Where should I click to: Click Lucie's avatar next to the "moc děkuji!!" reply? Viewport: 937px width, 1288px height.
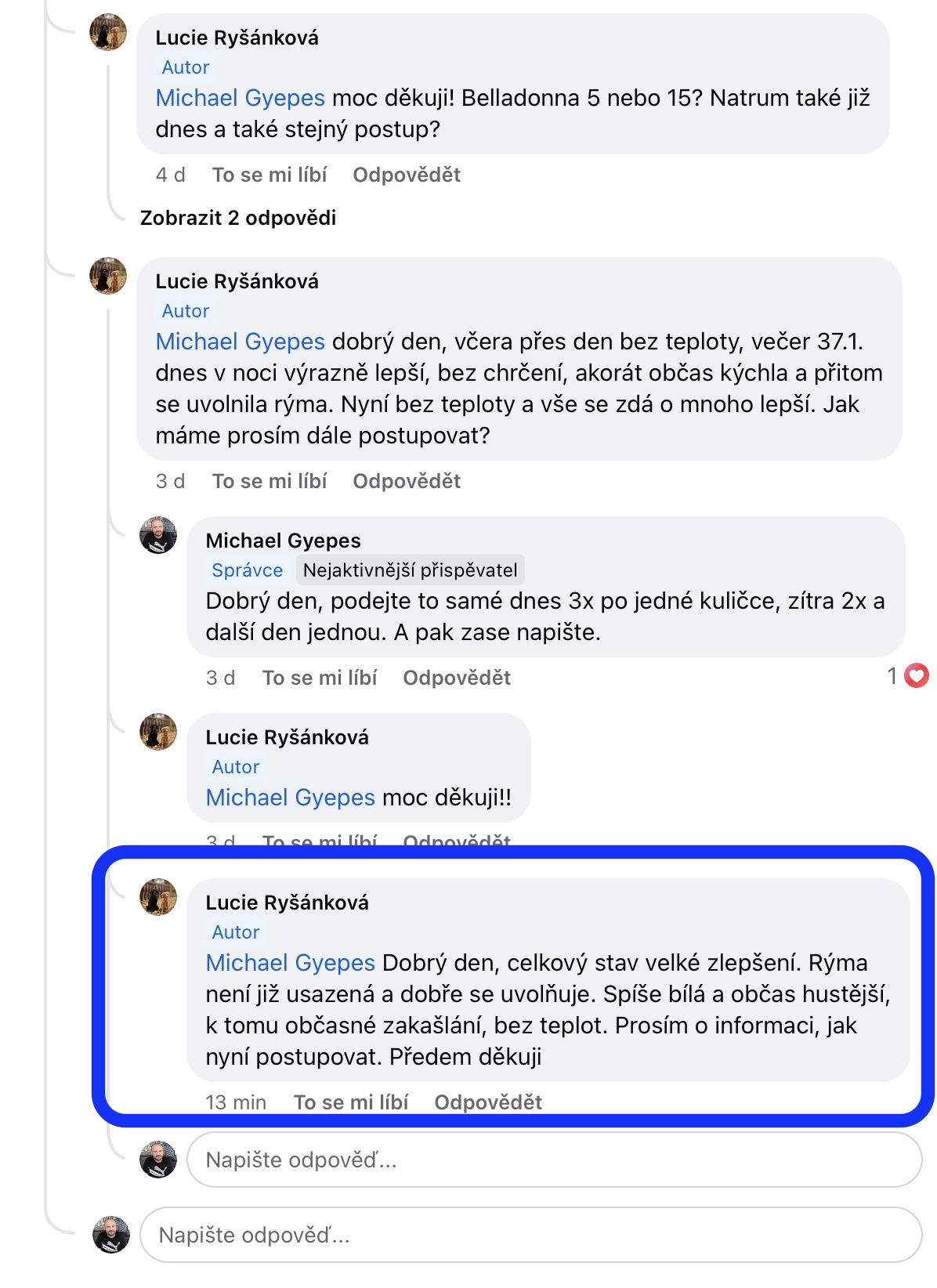pyautogui.click(x=158, y=732)
